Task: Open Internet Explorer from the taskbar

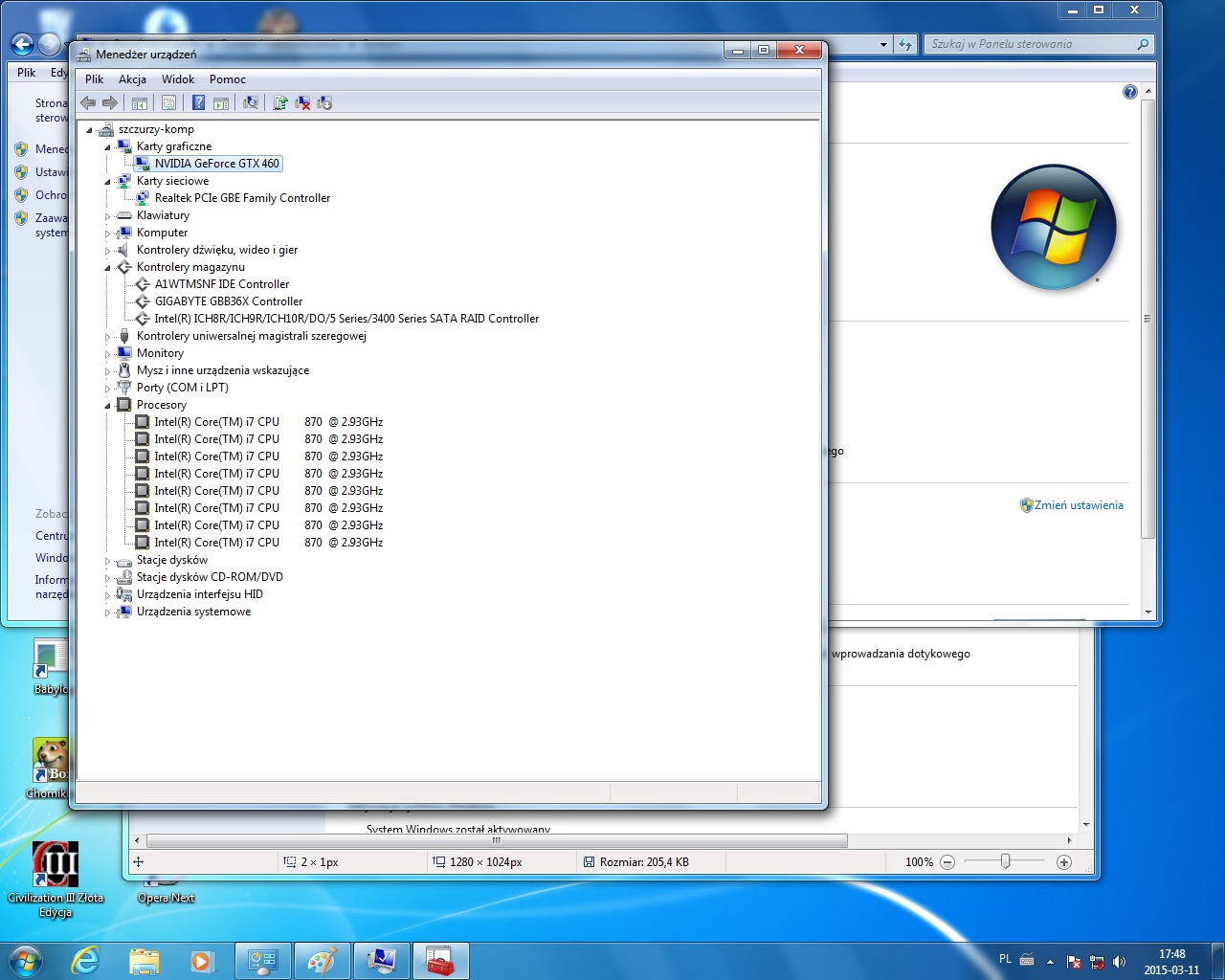Action: point(84,961)
